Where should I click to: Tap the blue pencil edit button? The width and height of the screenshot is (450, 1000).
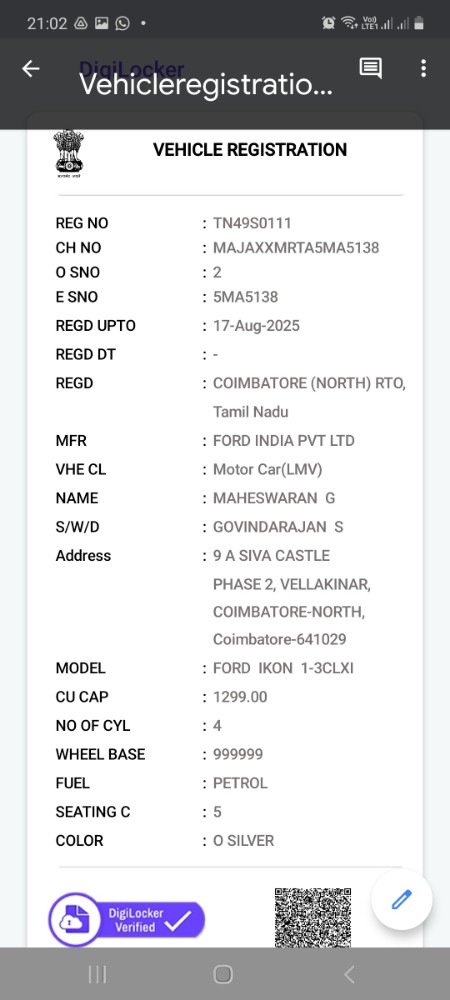tap(402, 899)
